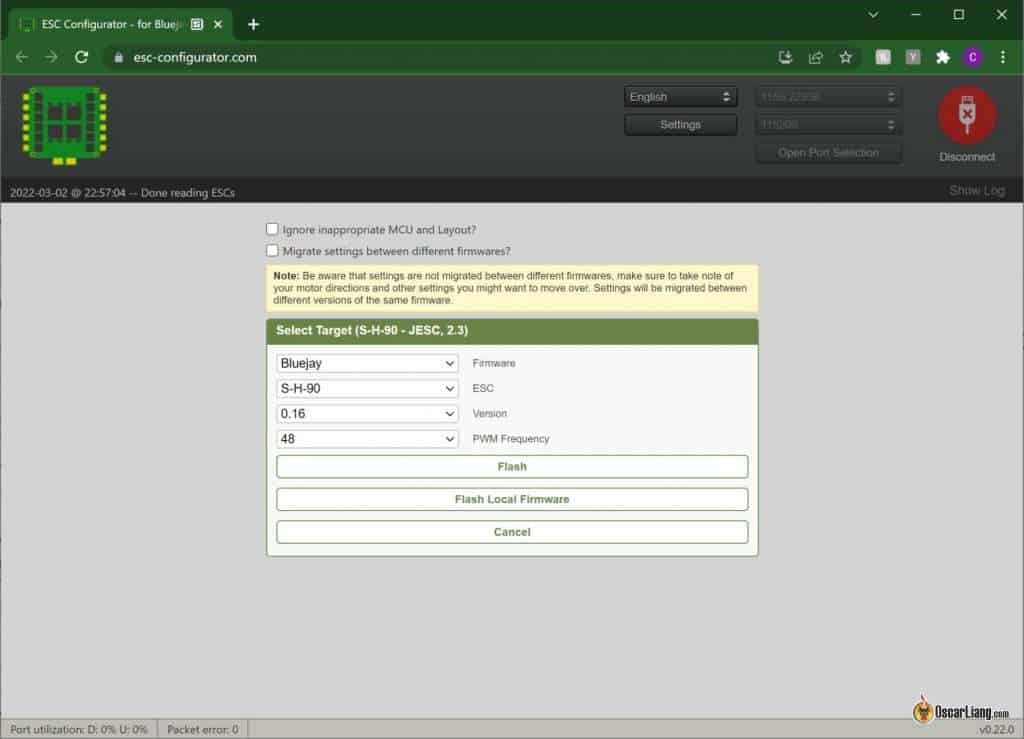Viewport: 1024px width, 739px height.
Task: Open the disabled baud rate dropdown
Action: (x=829, y=124)
